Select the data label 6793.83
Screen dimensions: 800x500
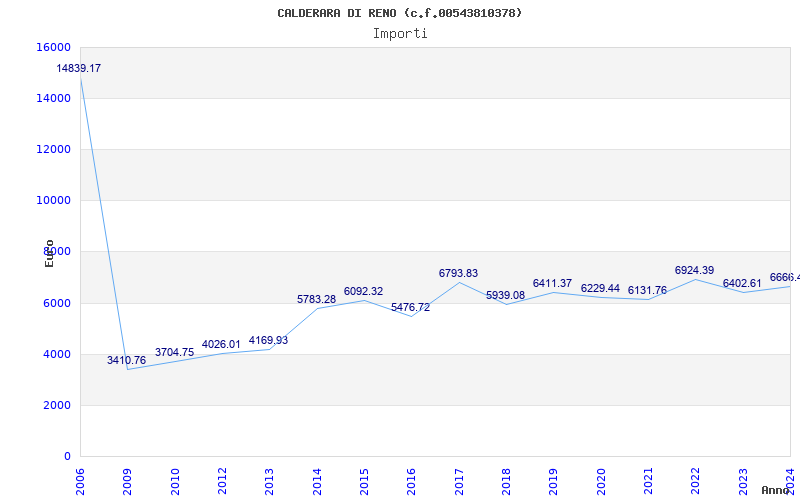click(458, 273)
